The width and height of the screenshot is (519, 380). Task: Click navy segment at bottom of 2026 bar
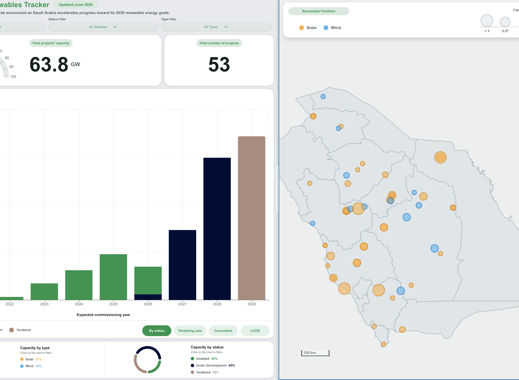148,297
